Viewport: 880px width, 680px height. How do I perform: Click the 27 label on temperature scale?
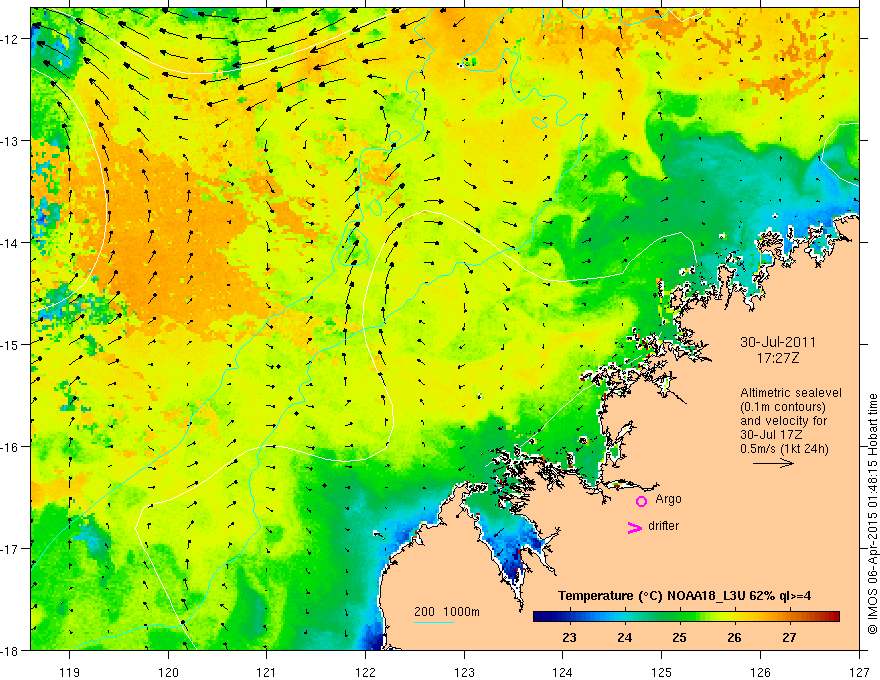tap(789, 638)
